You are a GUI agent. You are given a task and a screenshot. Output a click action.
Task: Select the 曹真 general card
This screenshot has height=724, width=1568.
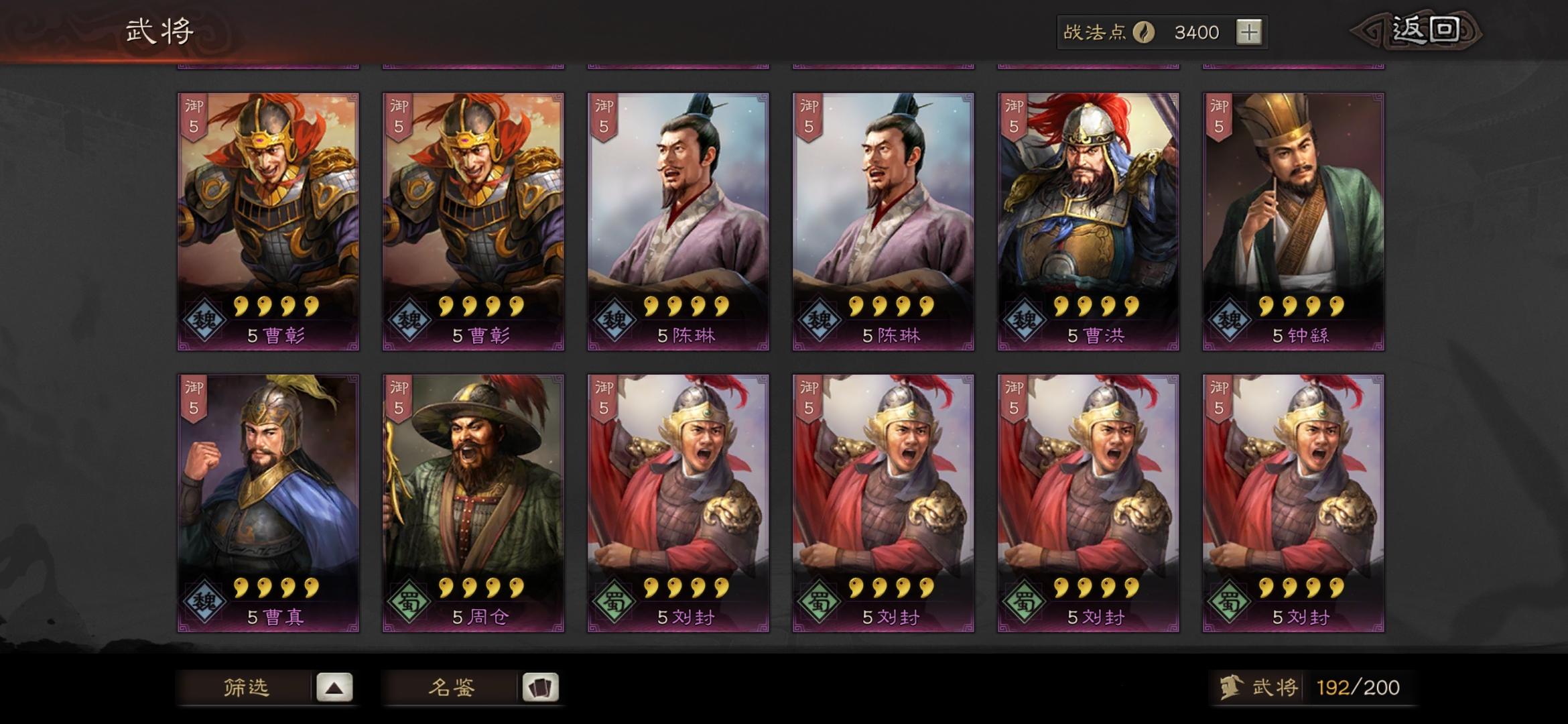pyautogui.click(x=268, y=503)
